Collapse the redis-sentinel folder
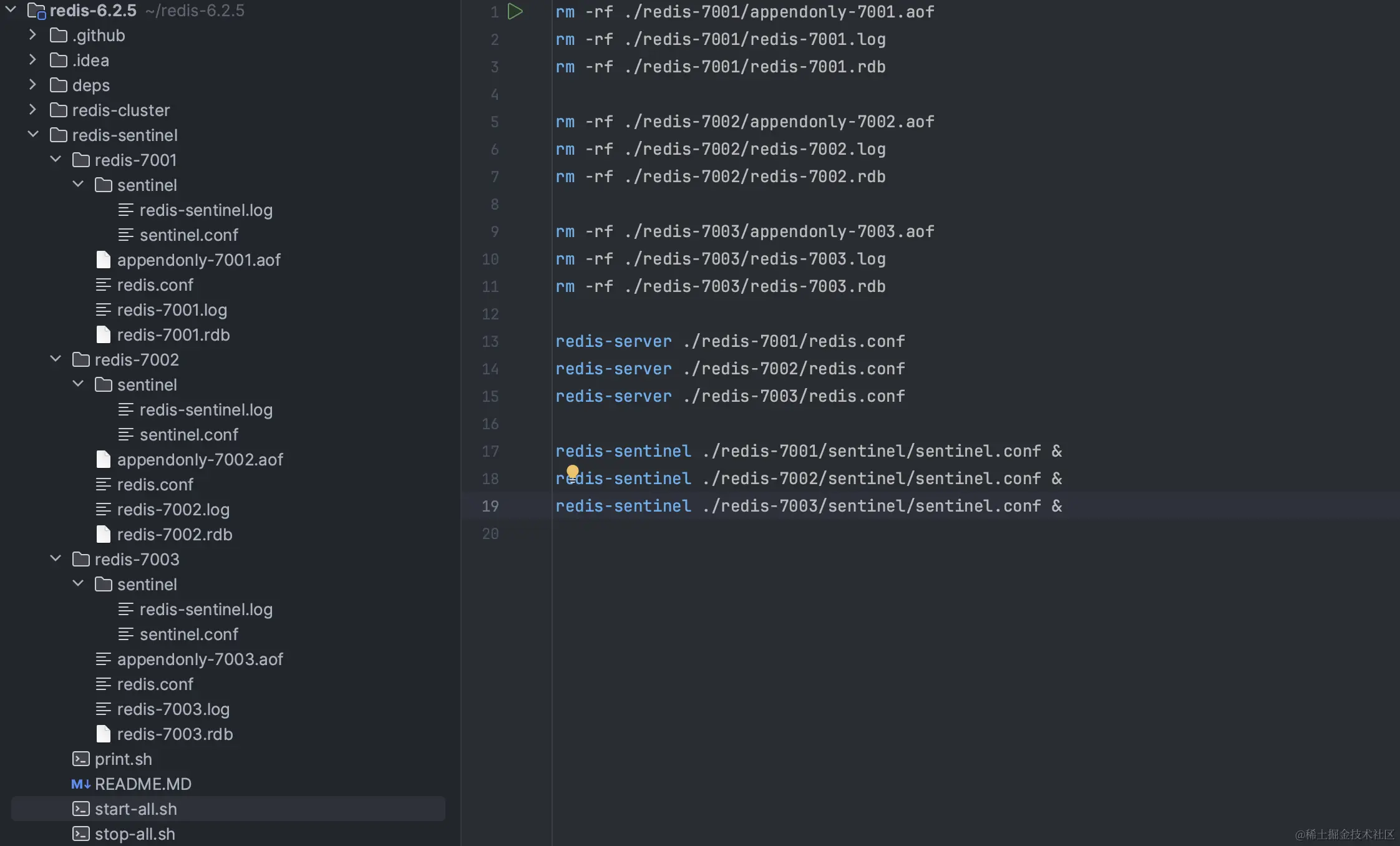Viewport: 1400px width, 846px height. (x=33, y=135)
